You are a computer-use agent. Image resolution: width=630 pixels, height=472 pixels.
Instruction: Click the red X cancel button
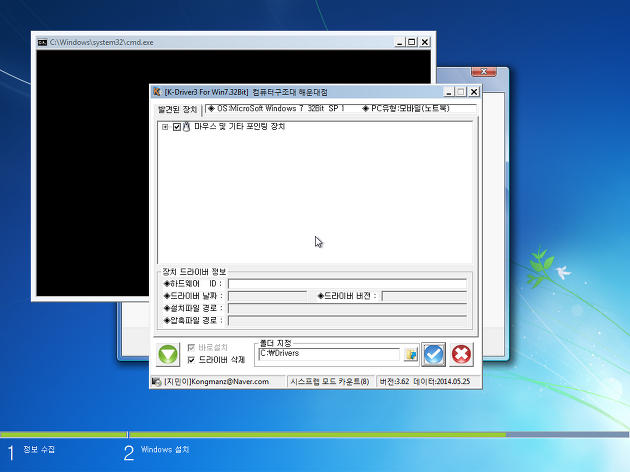[461, 355]
